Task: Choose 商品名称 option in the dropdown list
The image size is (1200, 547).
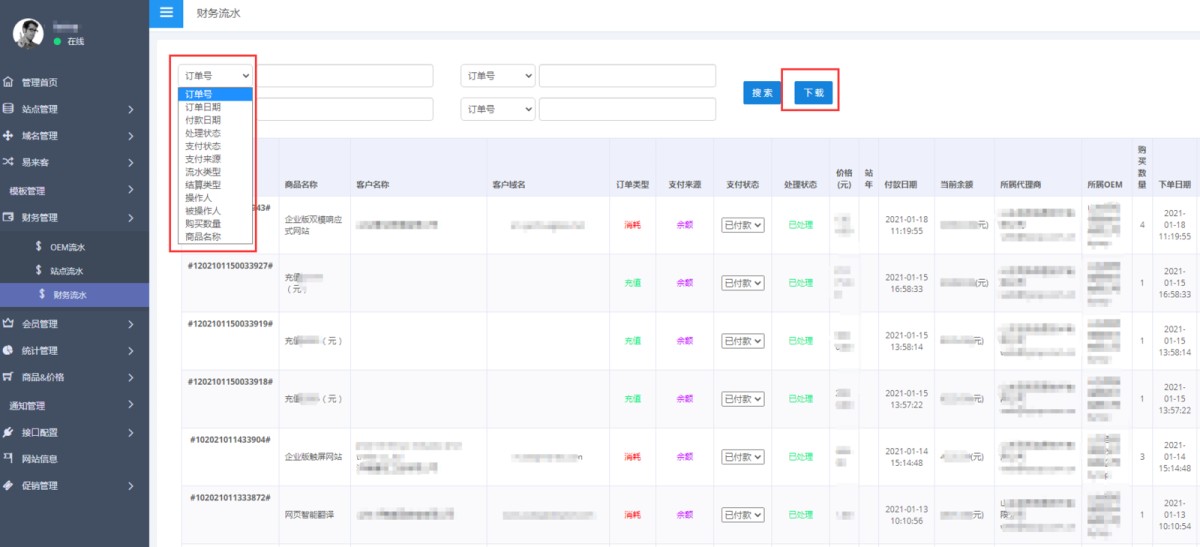Action: click(203, 237)
